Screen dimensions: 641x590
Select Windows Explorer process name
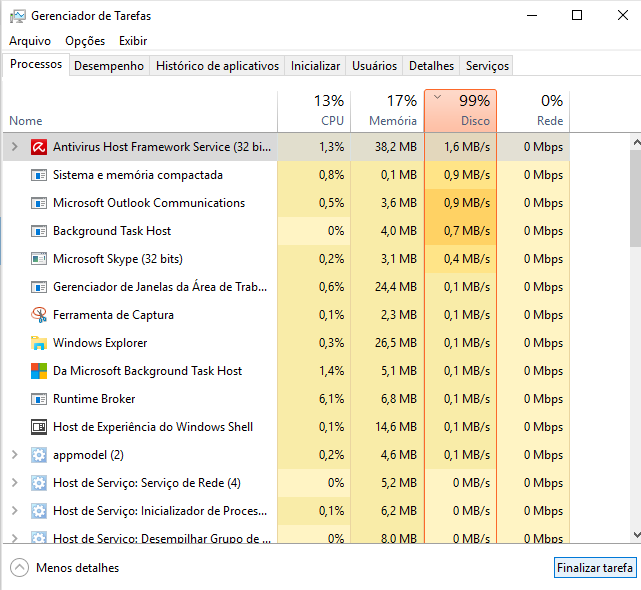click(100, 343)
